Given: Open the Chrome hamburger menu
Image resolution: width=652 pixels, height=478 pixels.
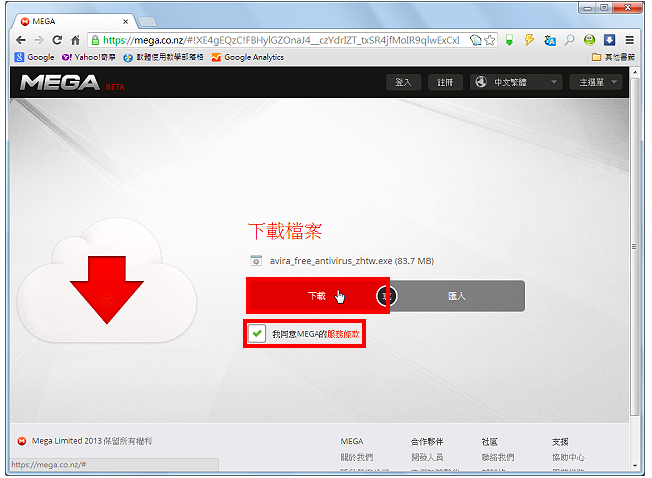Looking at the screenshot, I should pyautogui.click(x=630, y=40).
